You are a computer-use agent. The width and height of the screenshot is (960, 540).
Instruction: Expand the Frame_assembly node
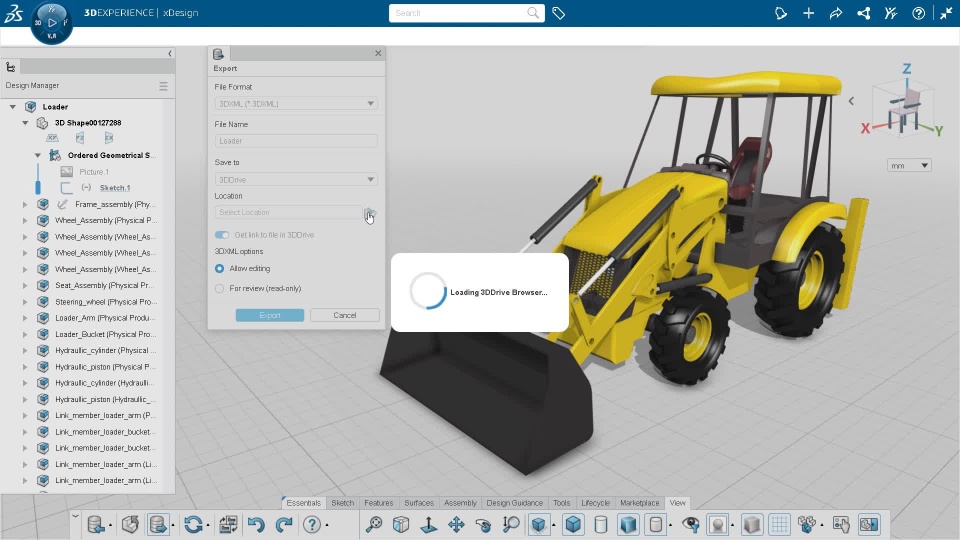tap(25, 204)
